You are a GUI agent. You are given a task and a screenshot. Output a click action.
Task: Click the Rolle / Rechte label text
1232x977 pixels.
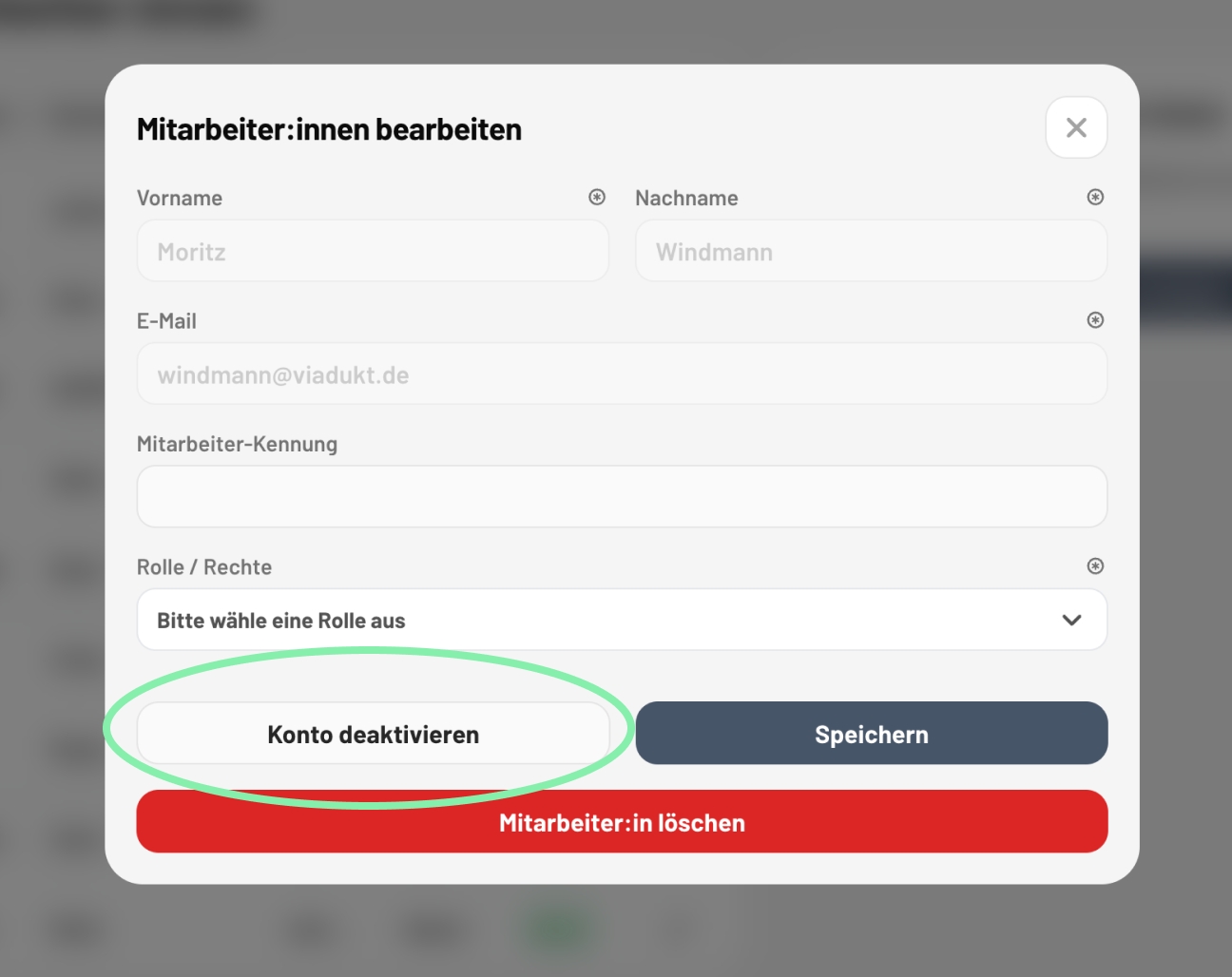(204, 567)
